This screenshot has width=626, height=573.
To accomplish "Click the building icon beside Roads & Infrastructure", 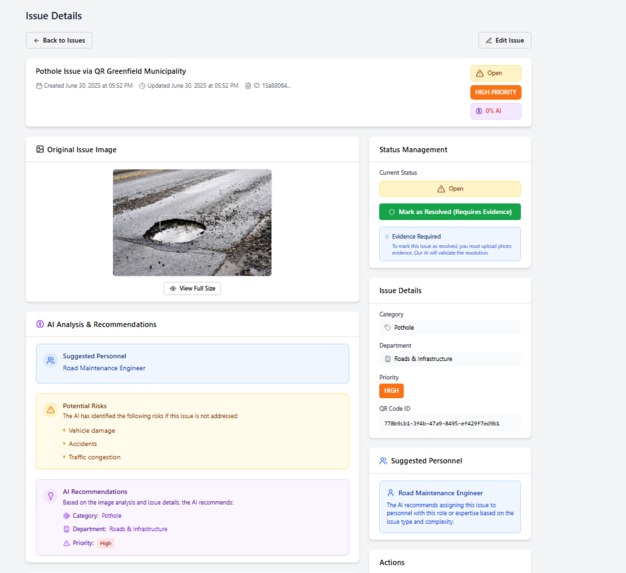I will [x=388, y=359].
